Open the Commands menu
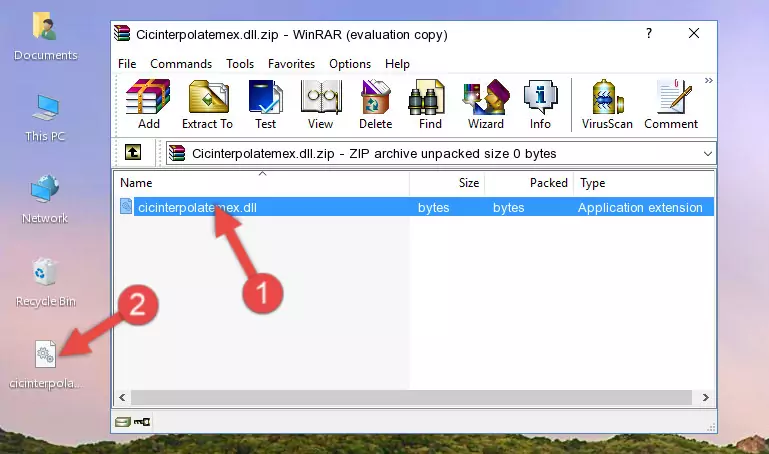Screen dimensions: 769x454 coord(181,64)
